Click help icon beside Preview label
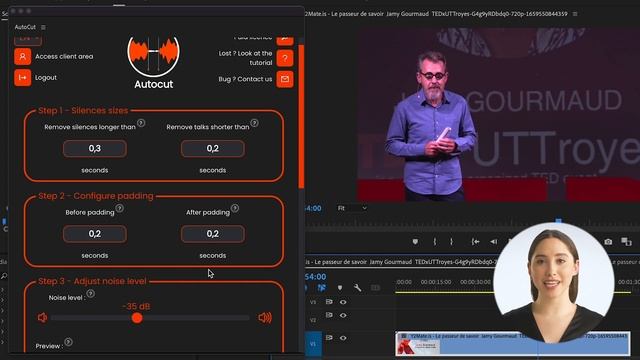 (x=68, y=342)
